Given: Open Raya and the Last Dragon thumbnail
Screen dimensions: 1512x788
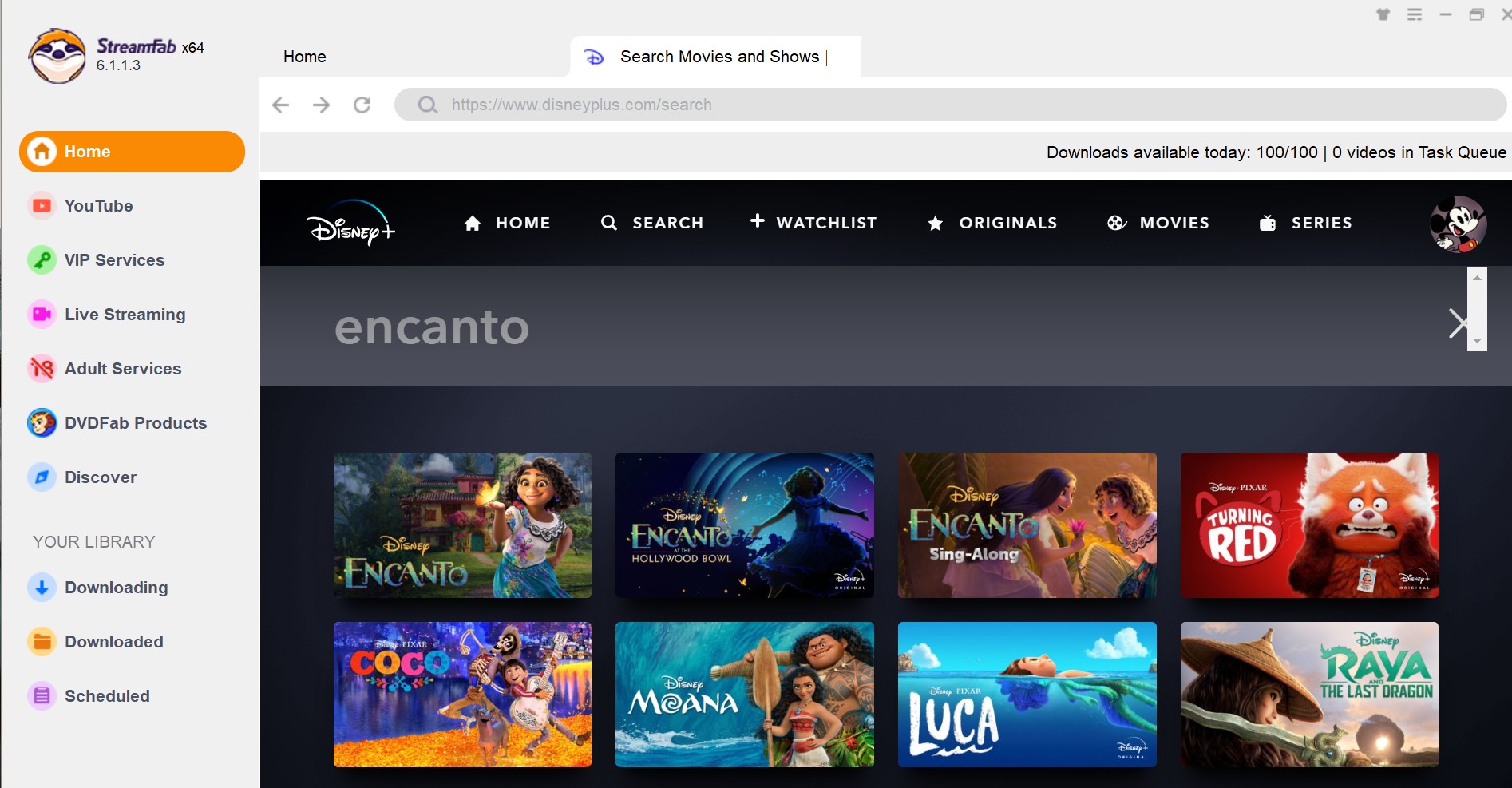Looking at the screenshot, I should point(1309,695).
